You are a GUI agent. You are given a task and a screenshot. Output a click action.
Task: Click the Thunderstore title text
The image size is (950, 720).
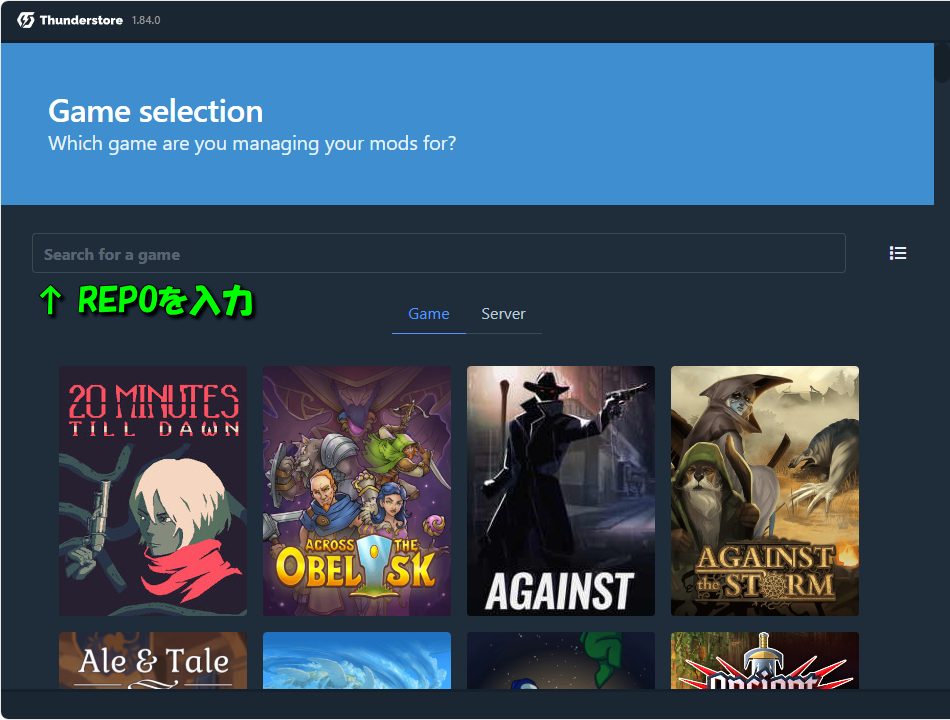point(81,20)
